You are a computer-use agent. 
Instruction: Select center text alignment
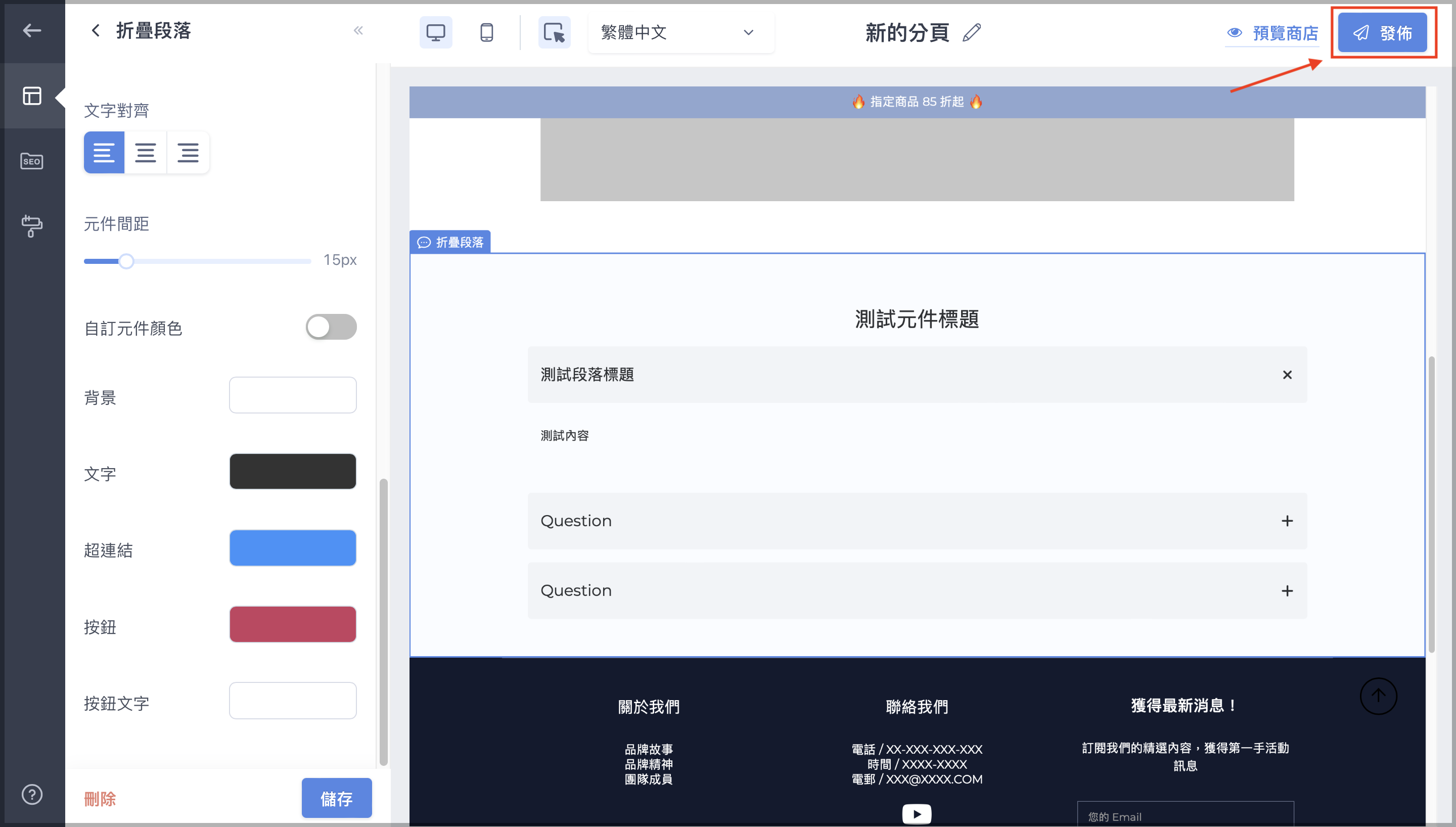click(146, 152)
